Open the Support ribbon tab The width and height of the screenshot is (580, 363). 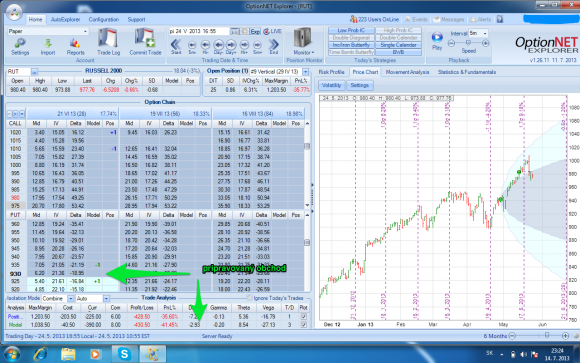click(136, 20)
